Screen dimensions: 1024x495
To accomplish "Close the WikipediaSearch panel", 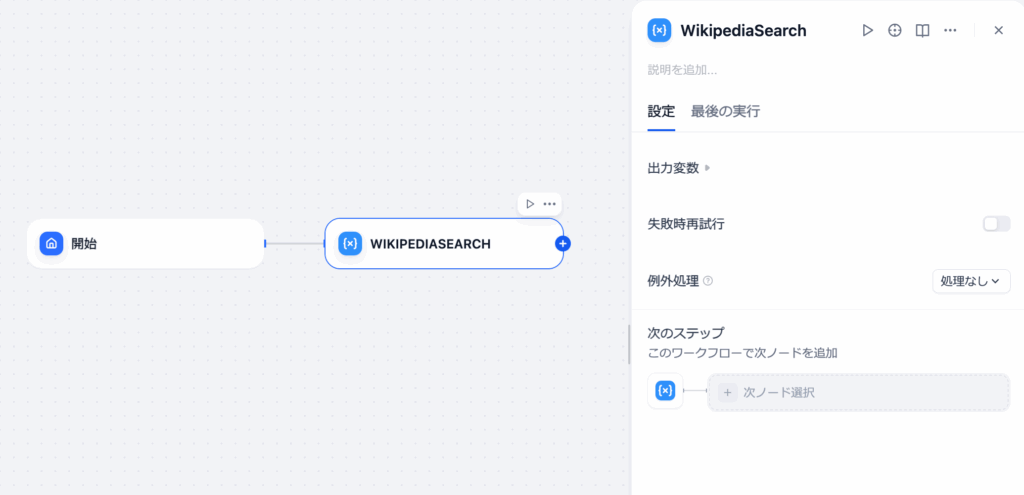I will 998,31.
